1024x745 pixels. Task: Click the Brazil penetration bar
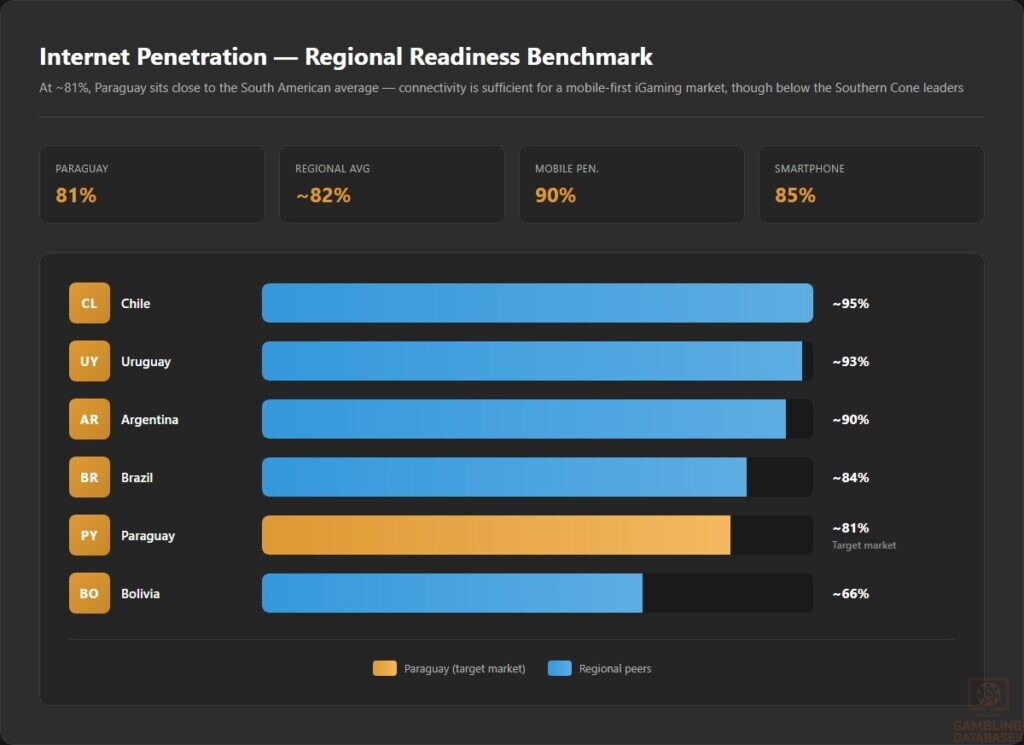[x=504, y=477]
